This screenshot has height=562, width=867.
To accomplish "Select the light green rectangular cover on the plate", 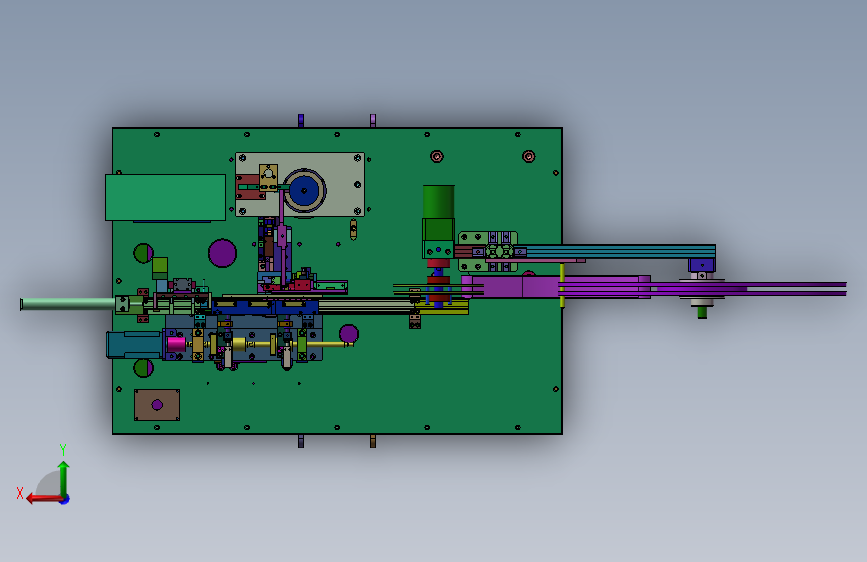I will click(165, 197).
